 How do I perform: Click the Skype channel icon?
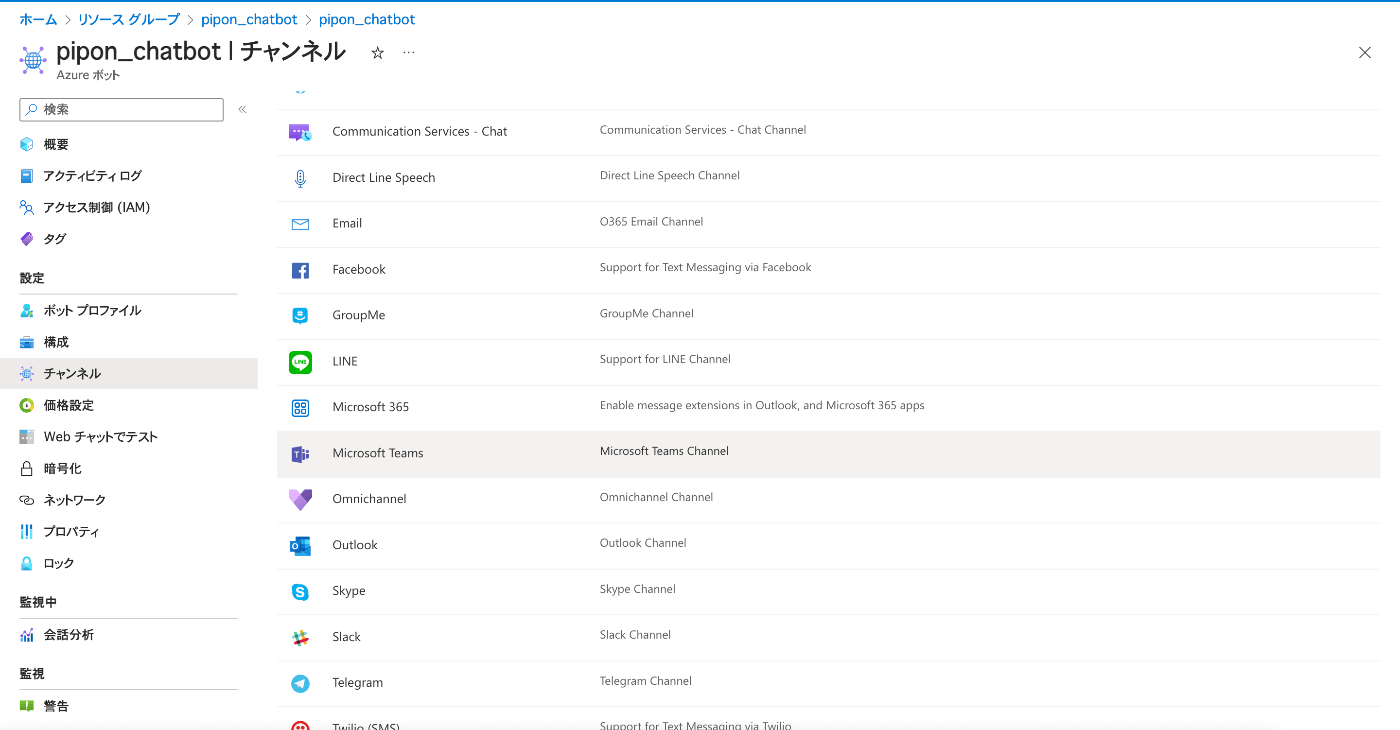tap(300, 592)
